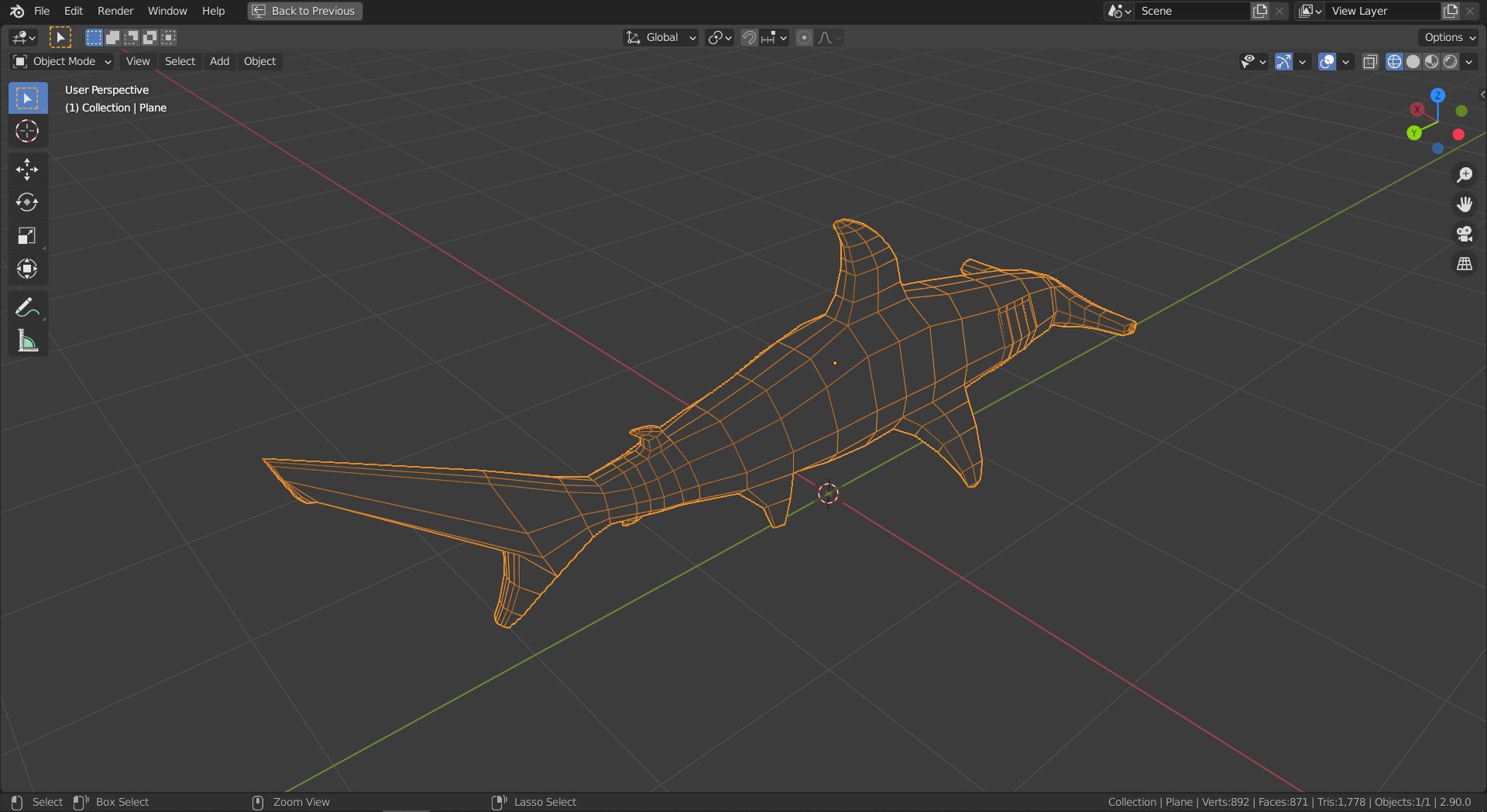Click the View Layer name field
Viewport: 1487px width, 812px height.
[1383, 11]
